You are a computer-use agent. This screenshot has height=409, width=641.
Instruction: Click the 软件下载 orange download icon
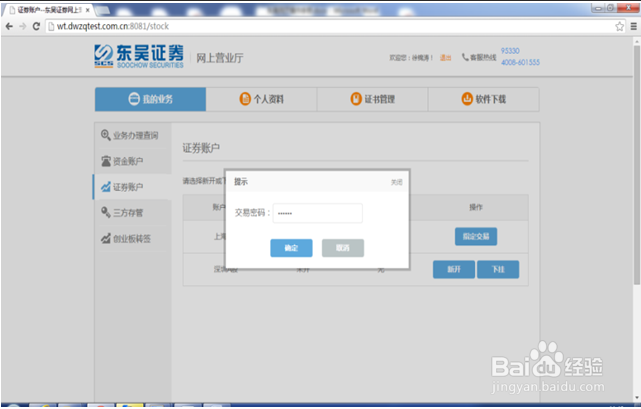click(467, 99)
